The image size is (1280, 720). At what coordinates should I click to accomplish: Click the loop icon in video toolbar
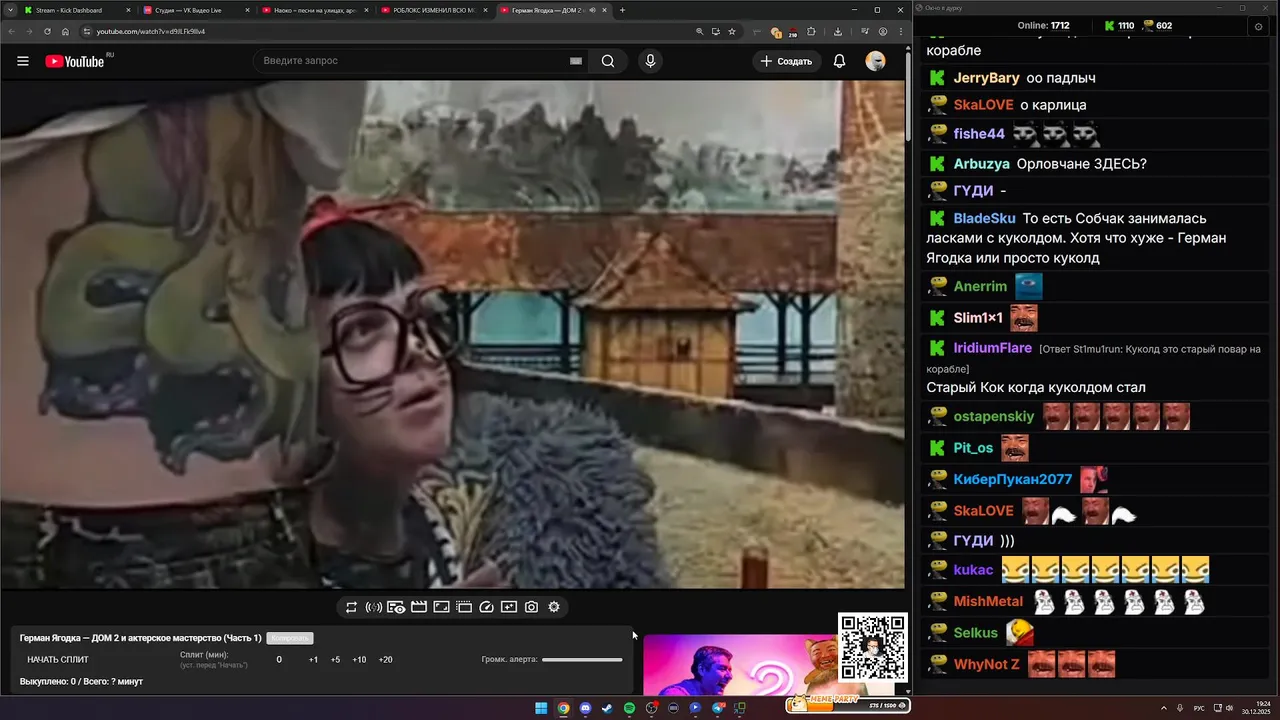point(351,607)
